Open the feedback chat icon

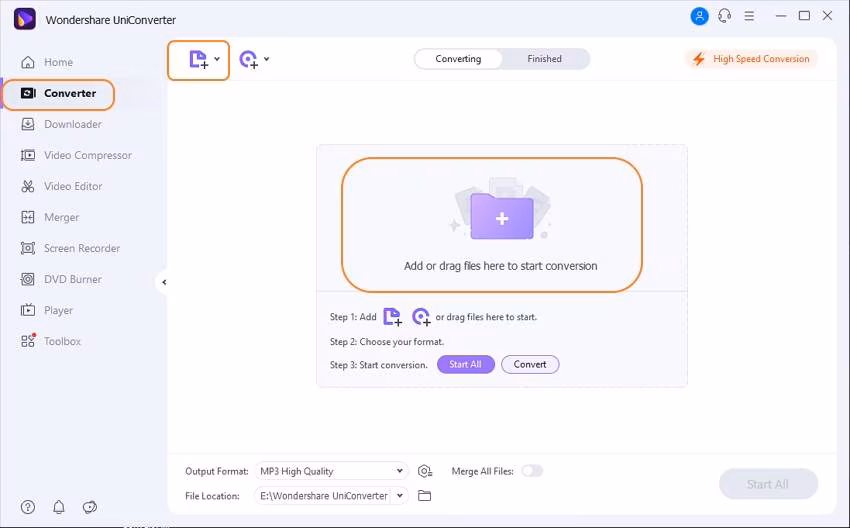coord(89,507)
